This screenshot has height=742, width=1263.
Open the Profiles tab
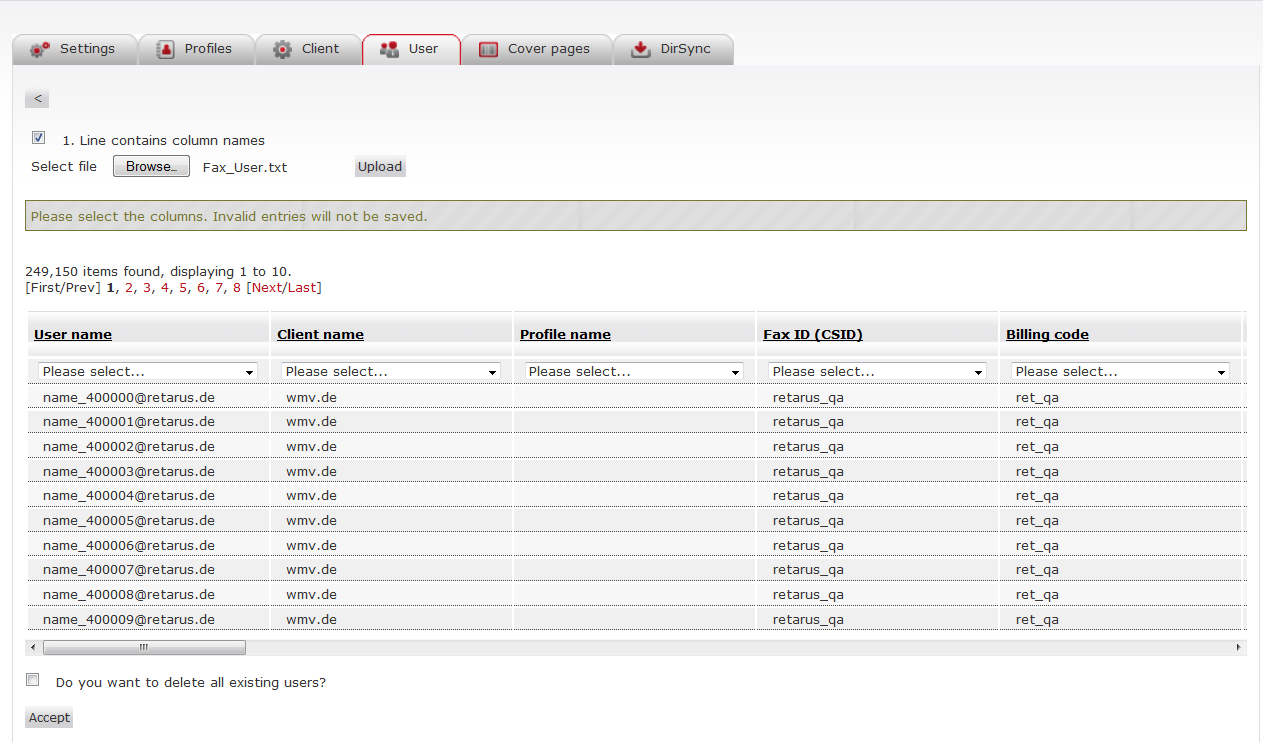click(207, 49)
